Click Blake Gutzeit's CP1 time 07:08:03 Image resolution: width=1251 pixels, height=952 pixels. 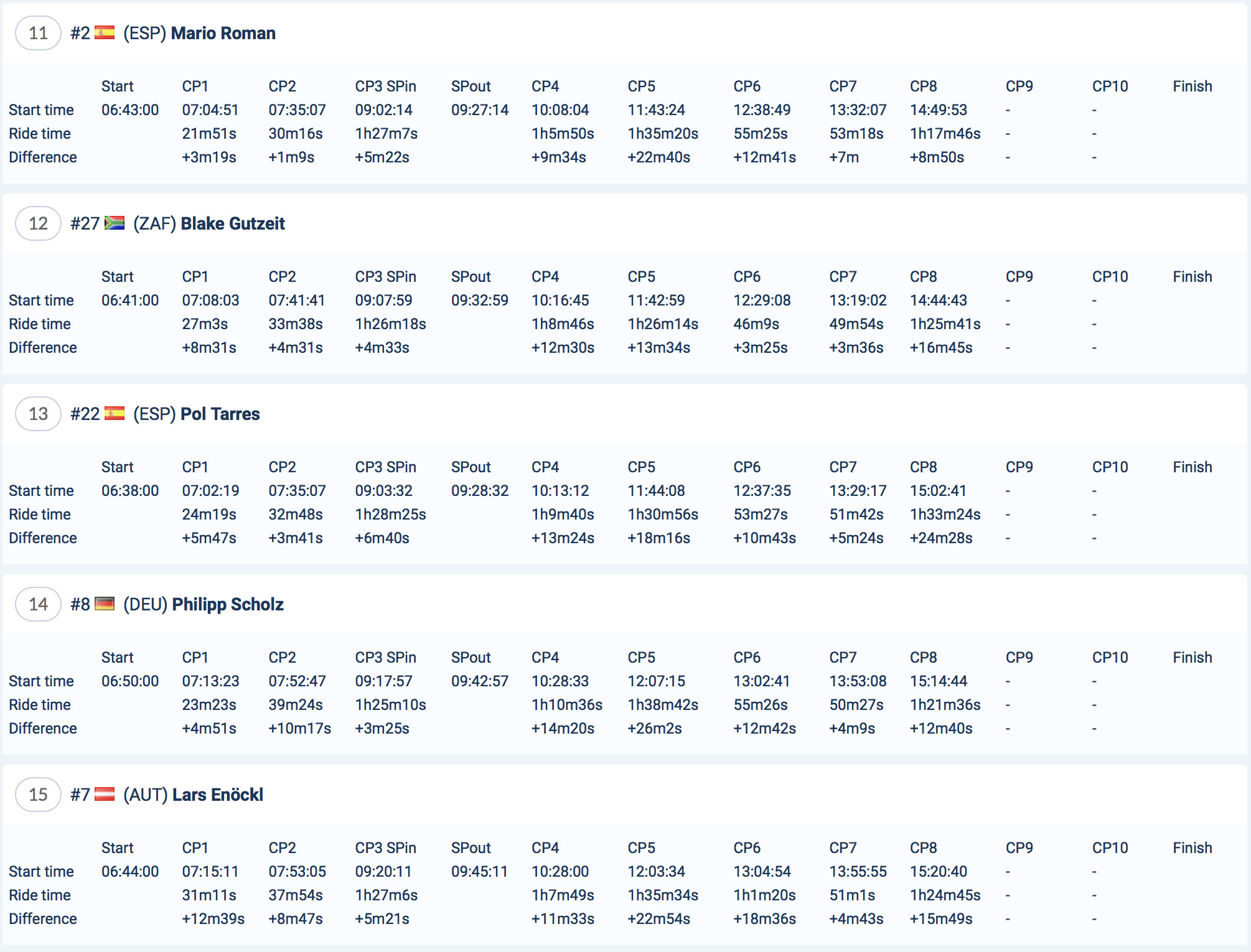(210, 301)
